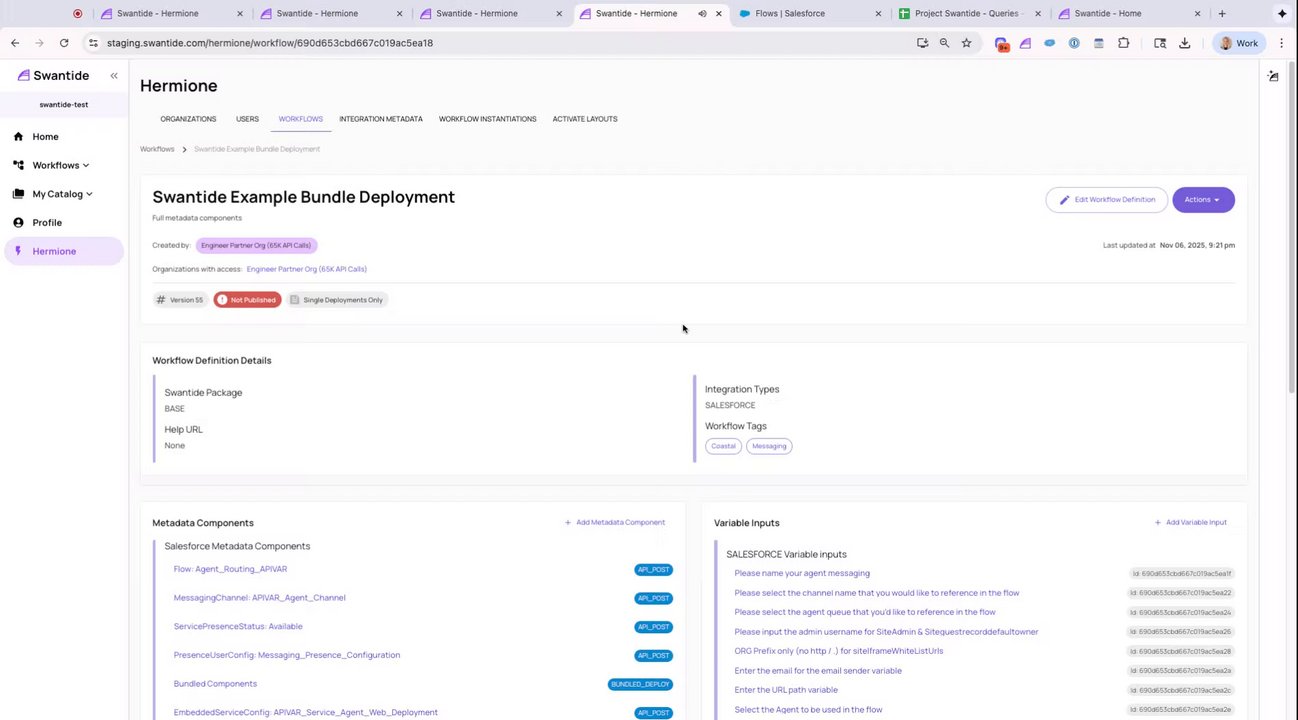Bookmark this page with the star icon
The height and width of the screenshot is (720, 1298).
point(966,43)
